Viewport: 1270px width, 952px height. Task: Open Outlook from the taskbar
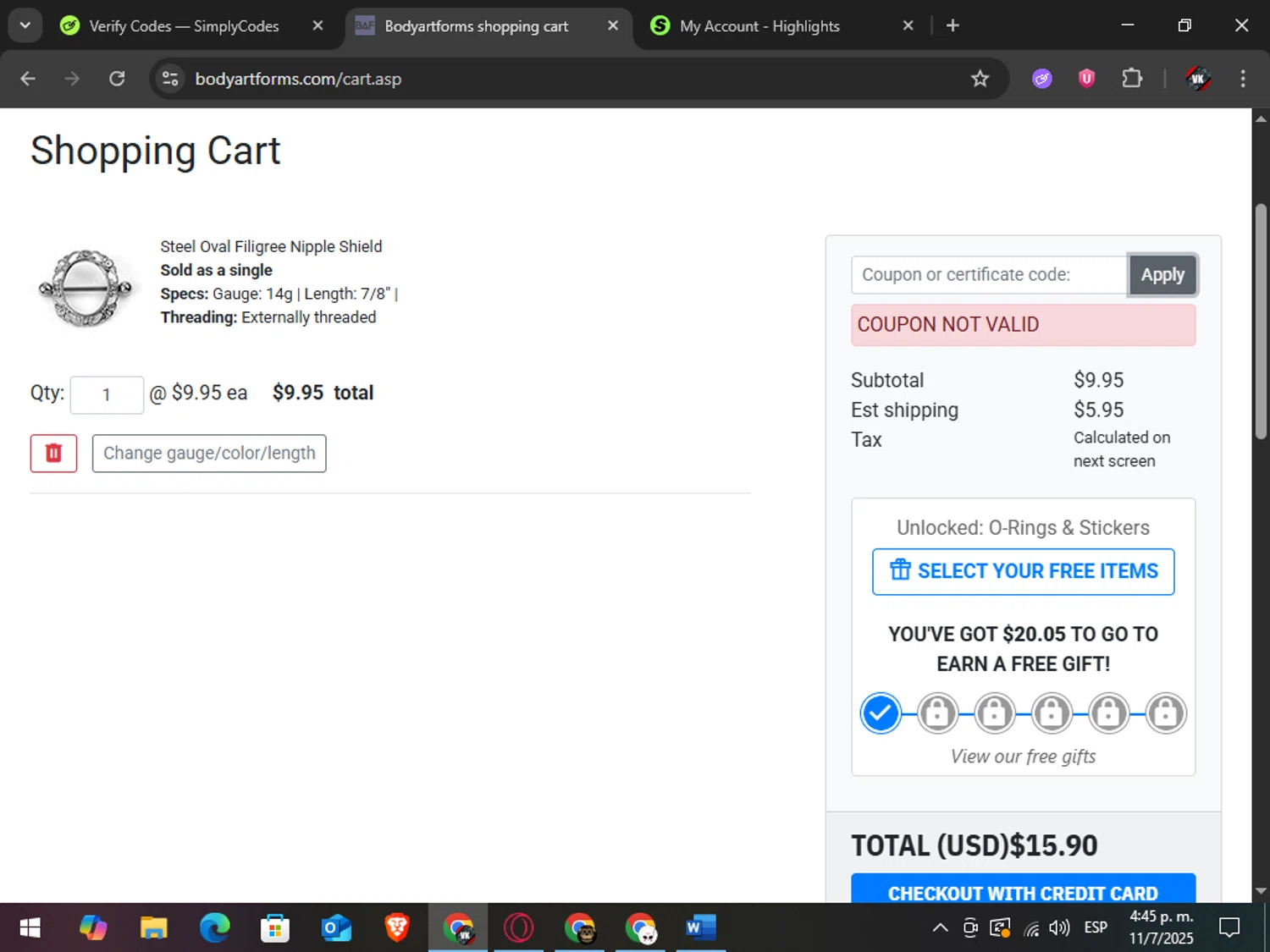point(336,928)
